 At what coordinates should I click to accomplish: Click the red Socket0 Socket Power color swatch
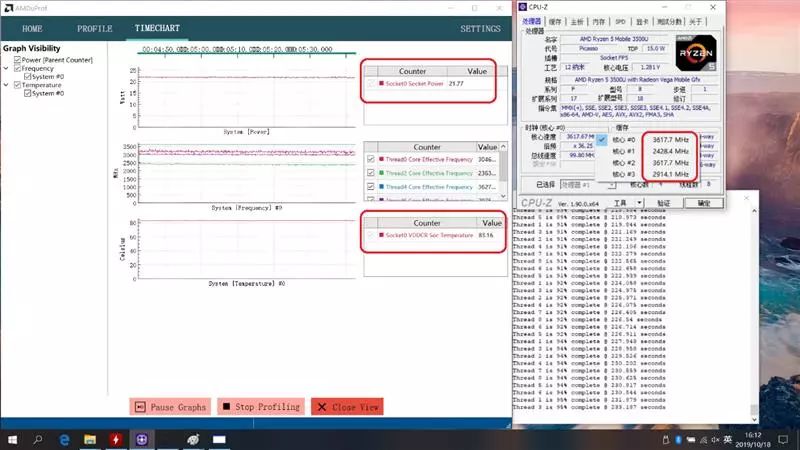coord(381,83)
